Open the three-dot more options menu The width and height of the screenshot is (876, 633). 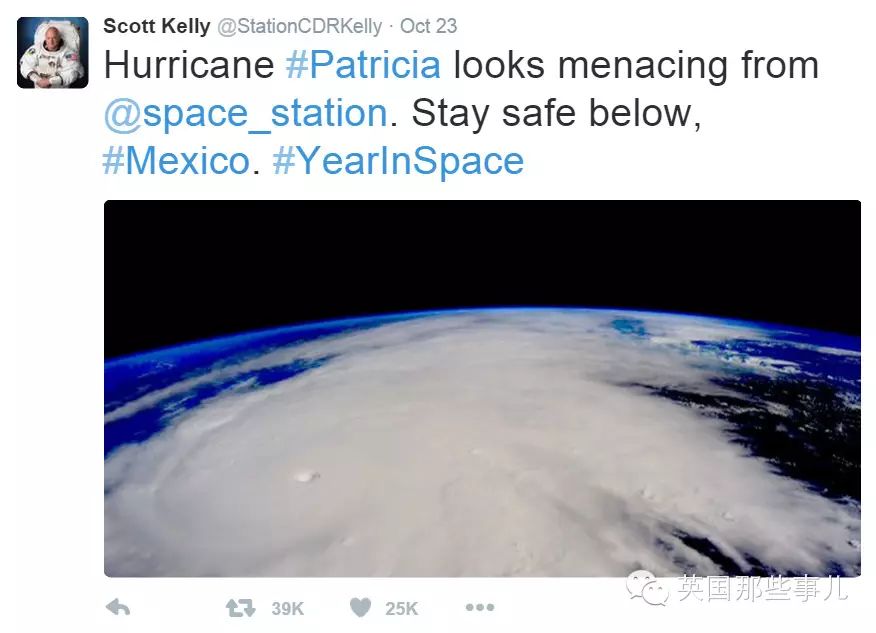pos(480,607)
